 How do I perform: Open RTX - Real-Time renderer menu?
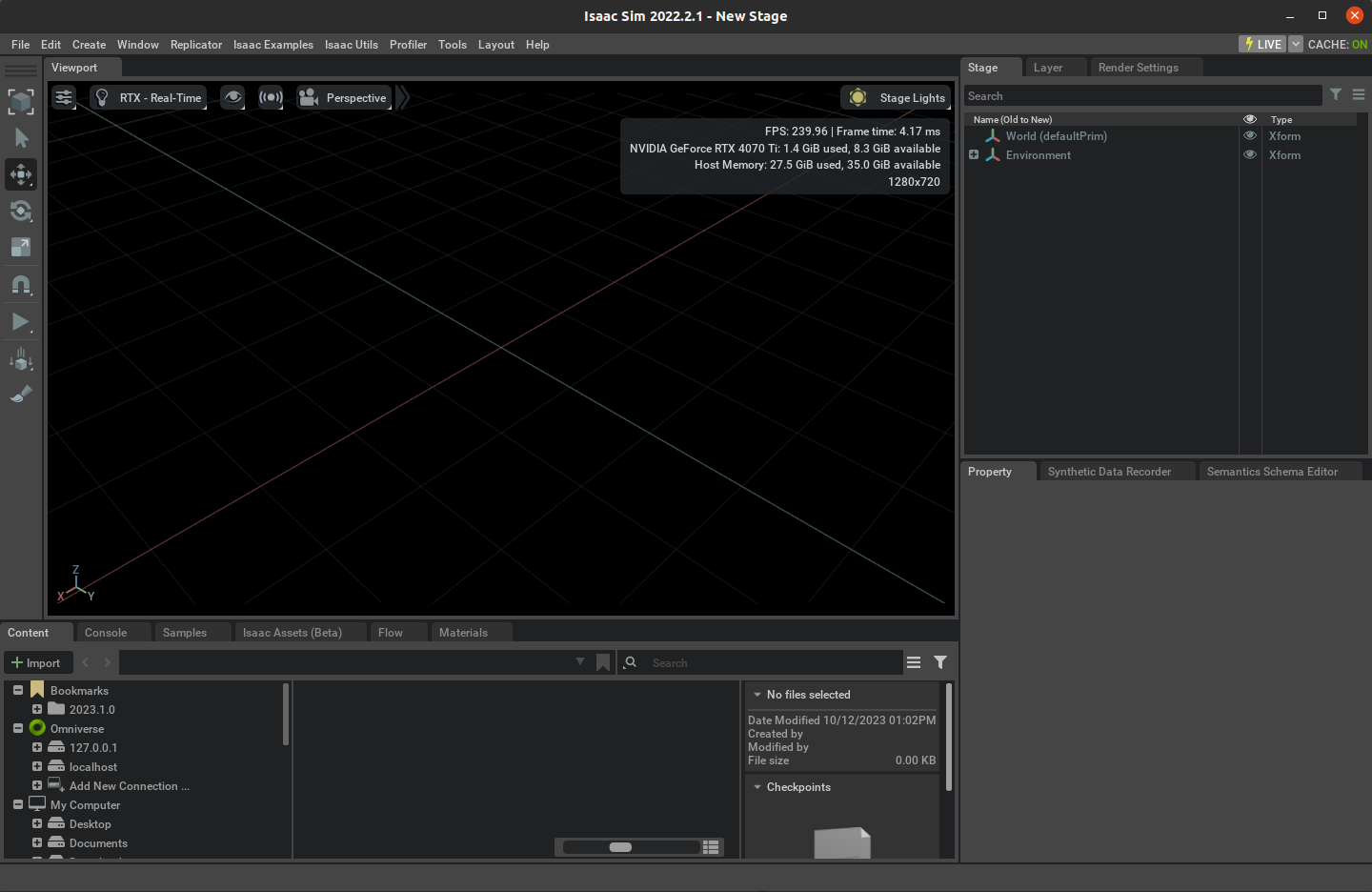coord(148,97)
